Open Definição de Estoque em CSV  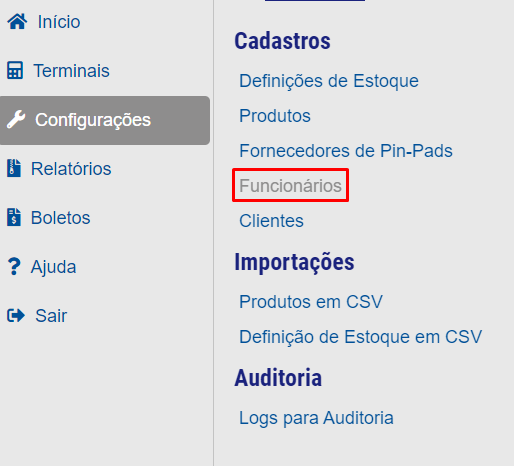click(360, 337)
